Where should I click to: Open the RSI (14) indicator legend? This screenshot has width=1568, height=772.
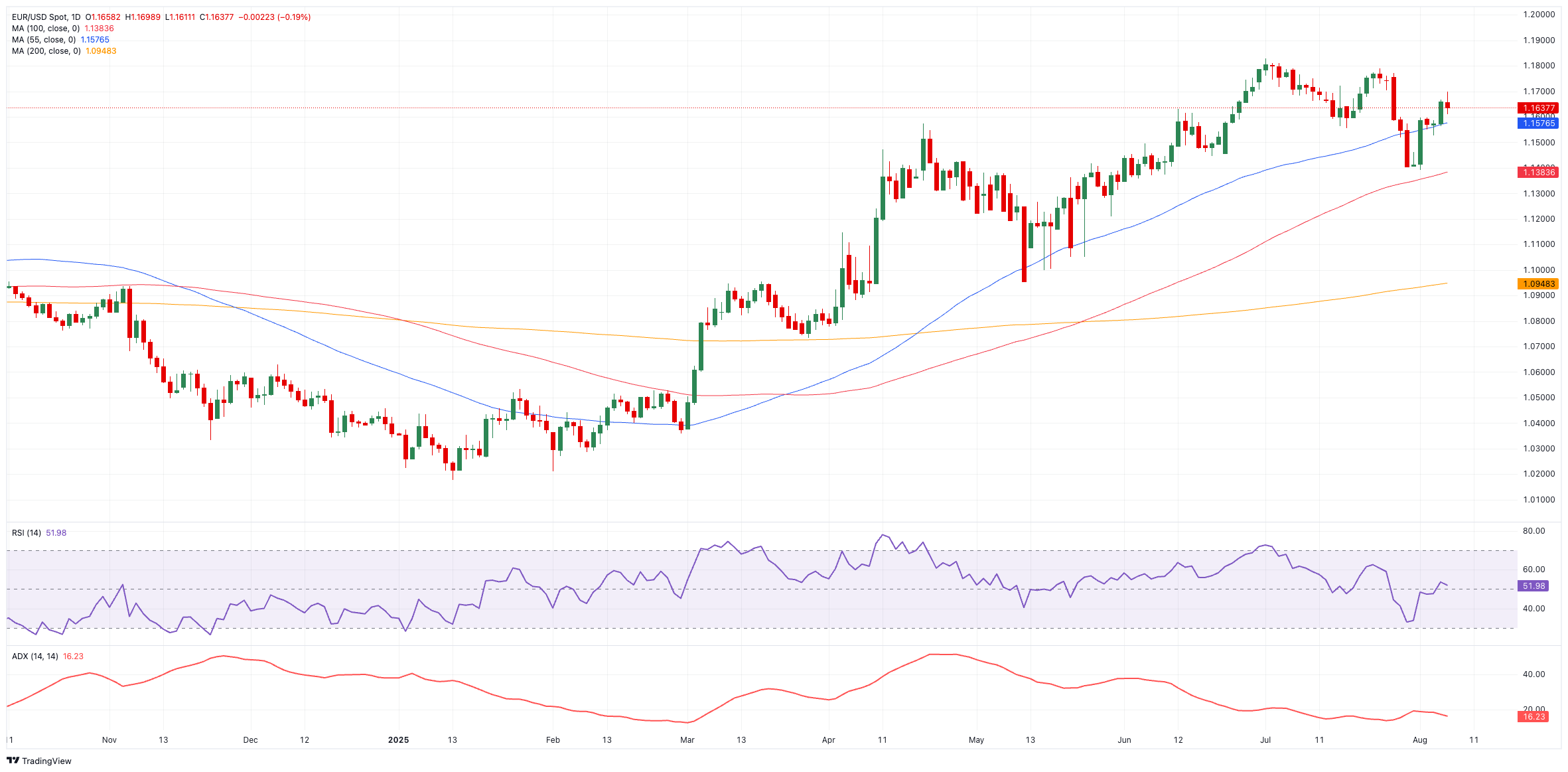coord(27,533)
